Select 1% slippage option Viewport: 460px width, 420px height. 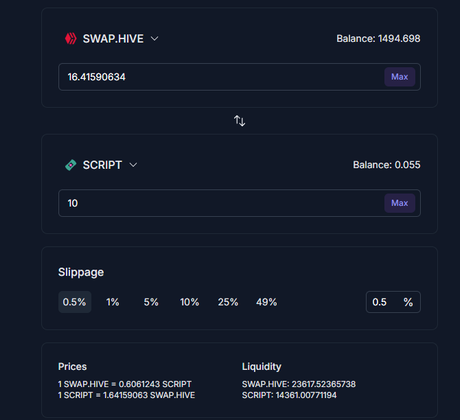pyautogui.click(x=113, y=302)
